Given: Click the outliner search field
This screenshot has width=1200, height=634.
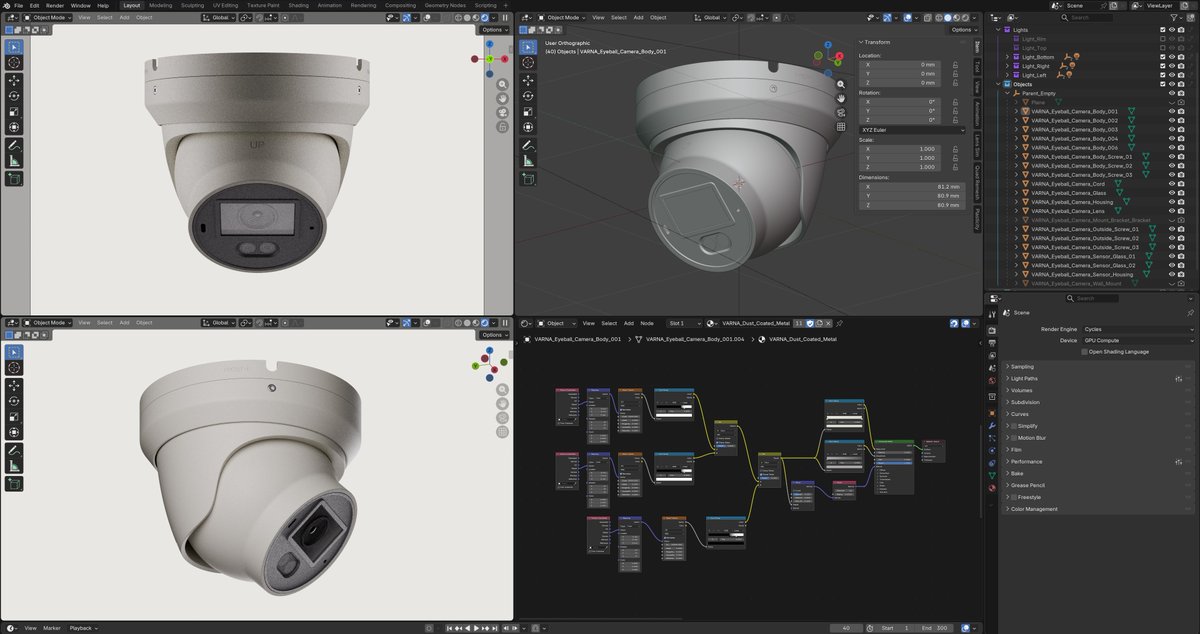Looking at the screenshot, I should [1086, 17].
